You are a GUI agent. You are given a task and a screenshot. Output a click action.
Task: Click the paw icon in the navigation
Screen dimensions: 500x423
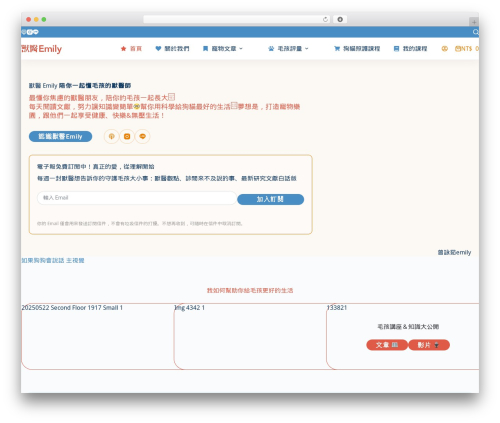(x=271, y=49)
